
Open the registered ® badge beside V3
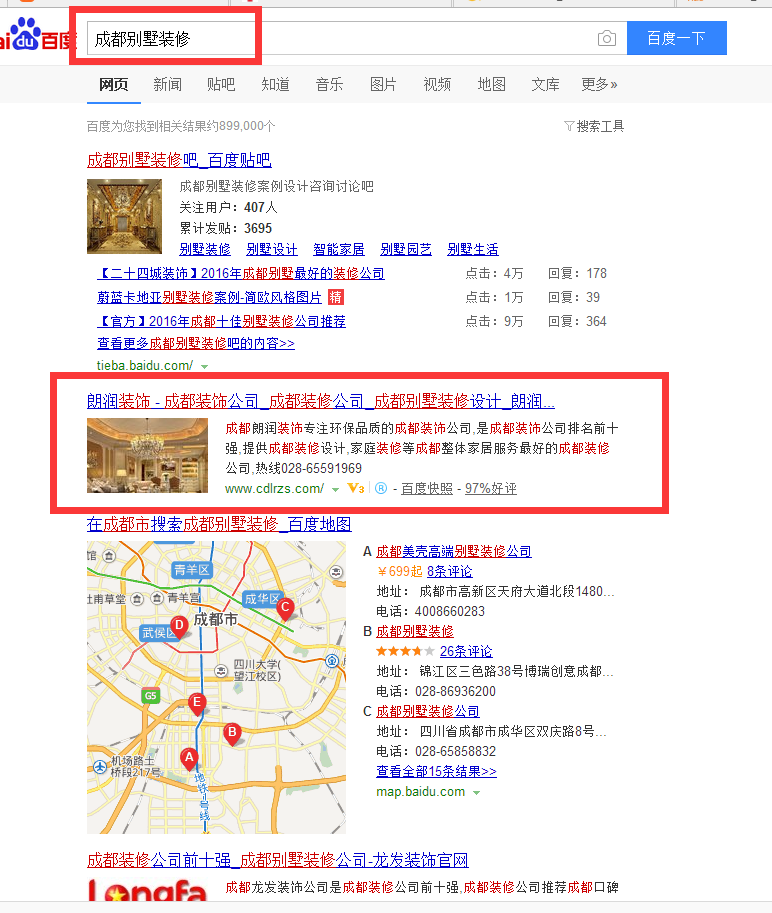(381, 488)
